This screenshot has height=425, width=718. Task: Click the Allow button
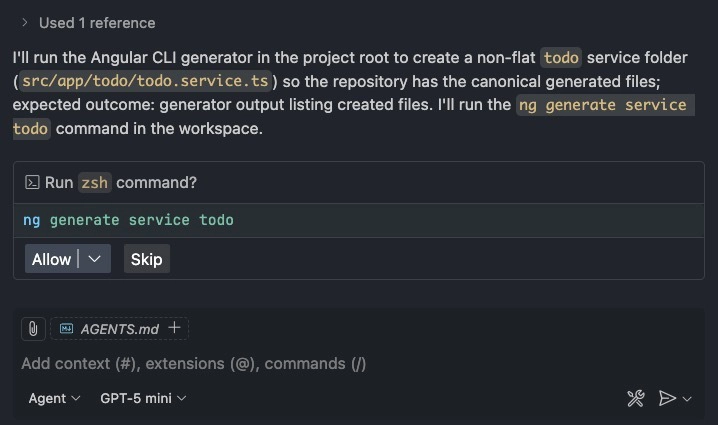[x=52, y=259]
